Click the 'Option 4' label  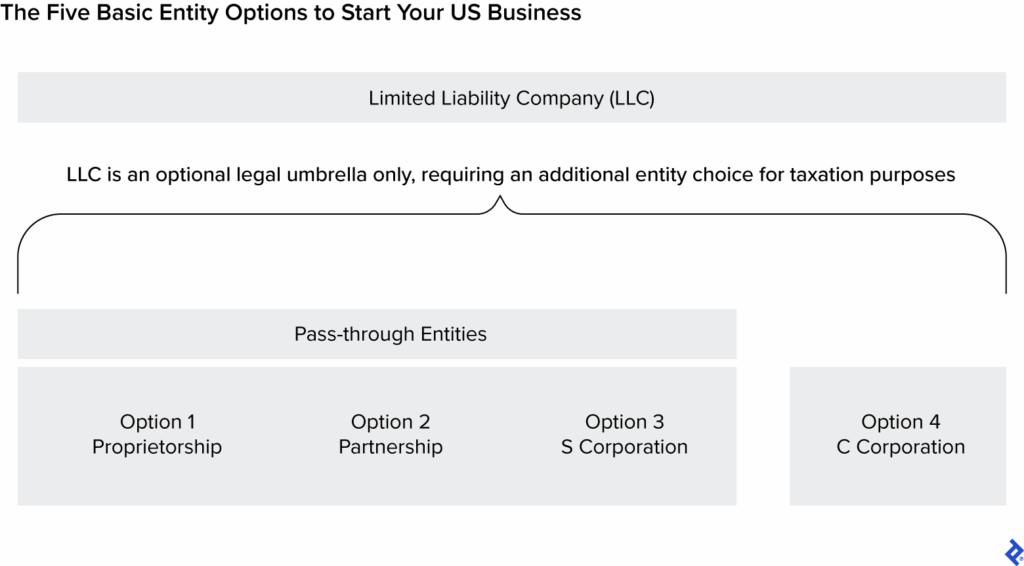coord(900,422)
